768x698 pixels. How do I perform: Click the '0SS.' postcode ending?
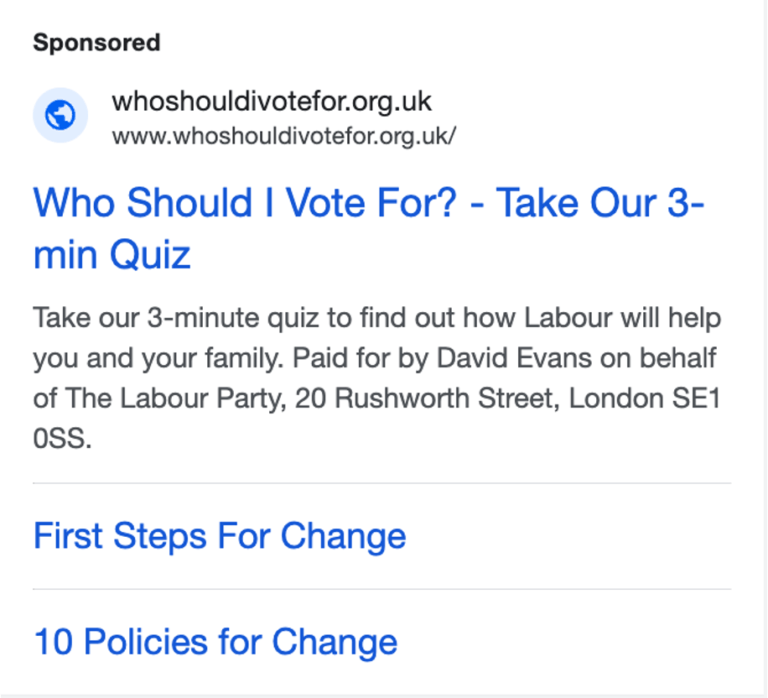(62, 438)
